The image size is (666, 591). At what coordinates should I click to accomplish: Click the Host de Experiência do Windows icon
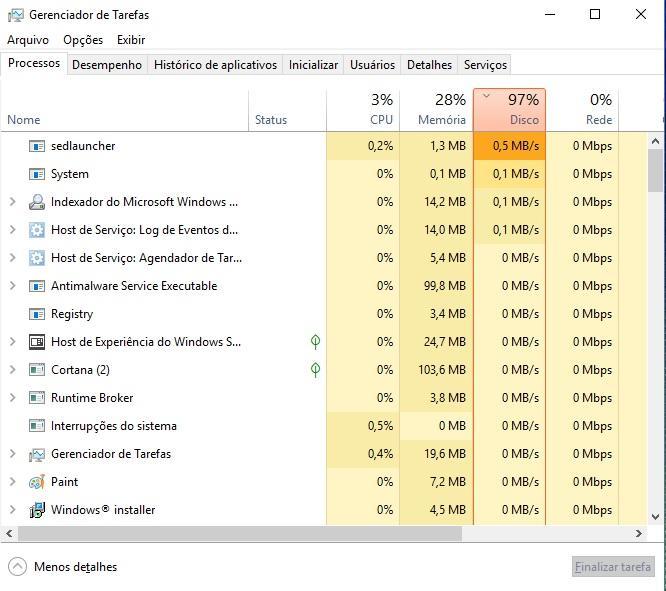pos(37,342)
